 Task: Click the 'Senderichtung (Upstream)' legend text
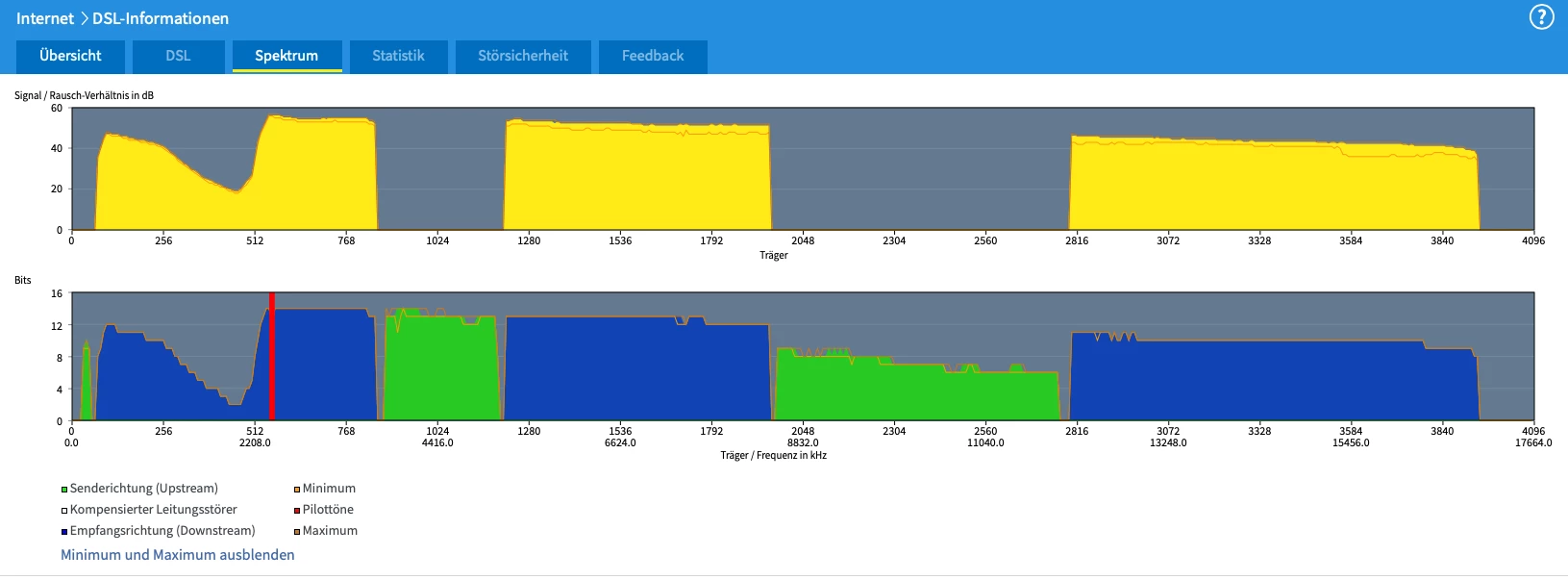pyautogui.click(x=144, y=489)
